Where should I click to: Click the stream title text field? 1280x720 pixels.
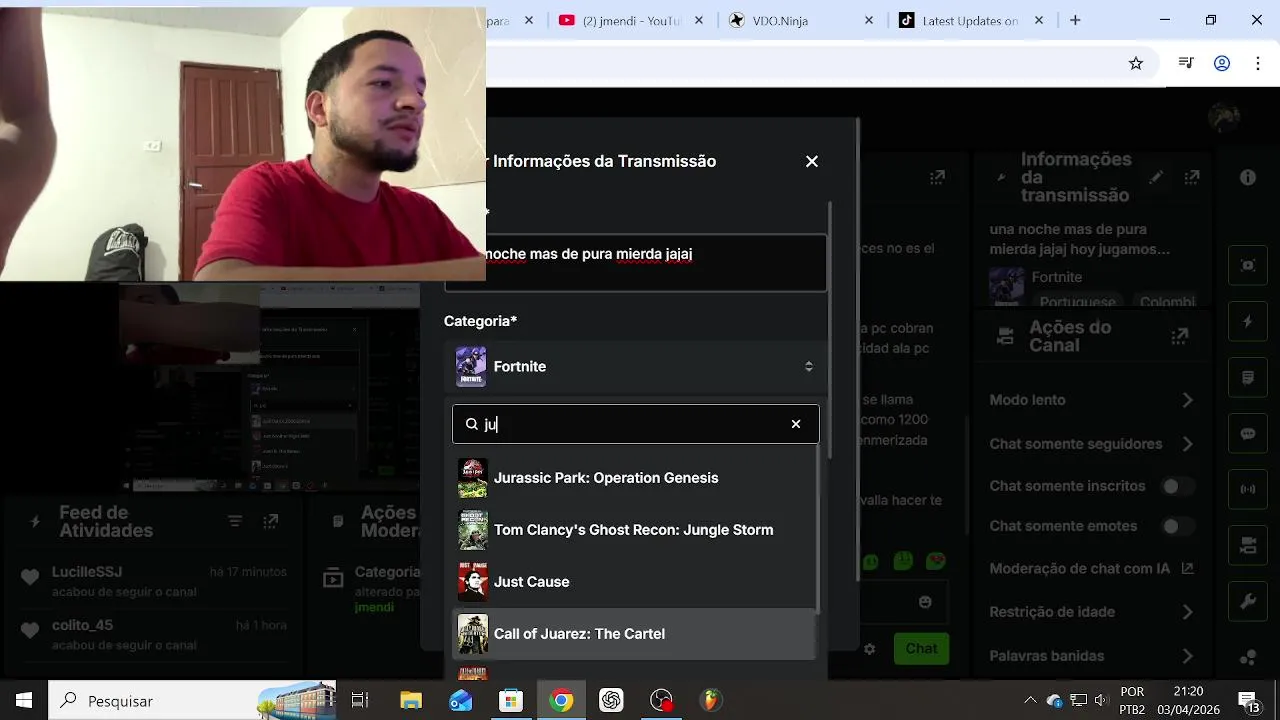[x=656, y=263]
